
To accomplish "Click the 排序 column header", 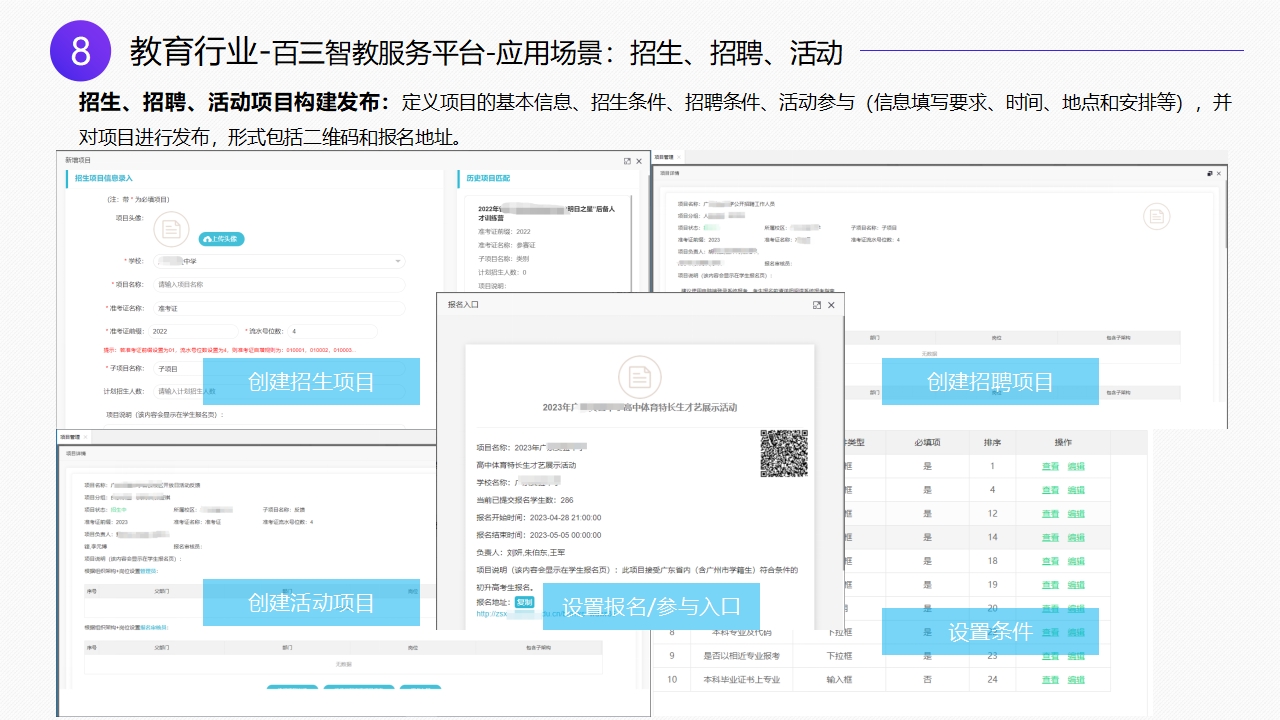I will click(x=992, y=443).
